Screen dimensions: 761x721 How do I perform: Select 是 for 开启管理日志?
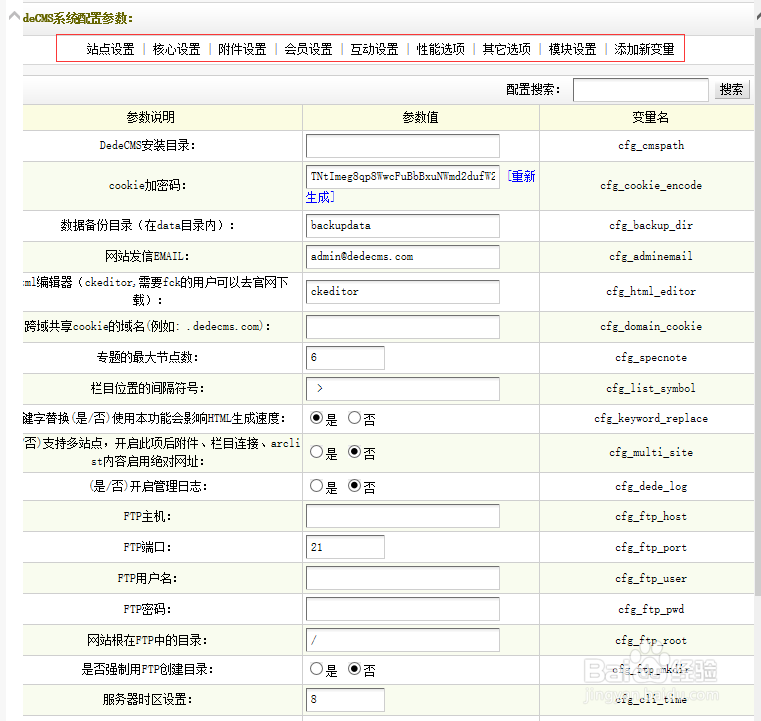tap(316, 486)
